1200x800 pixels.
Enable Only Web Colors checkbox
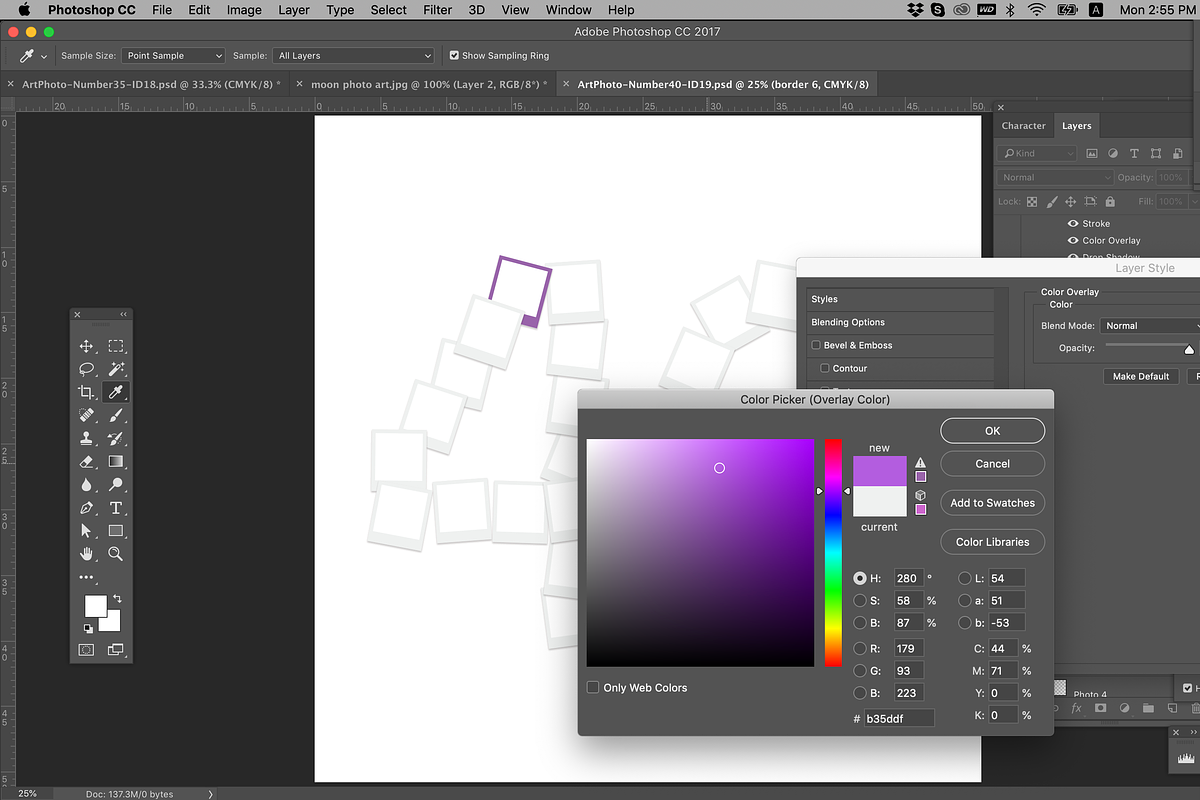click(x=593, y=687)
